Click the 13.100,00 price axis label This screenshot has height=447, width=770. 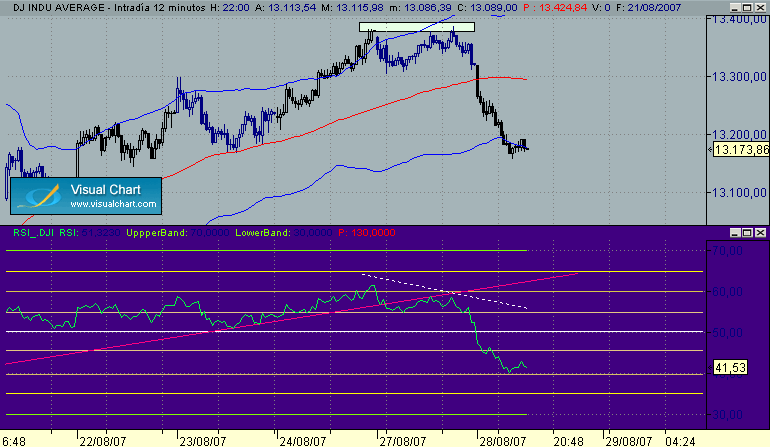(739, 193)
